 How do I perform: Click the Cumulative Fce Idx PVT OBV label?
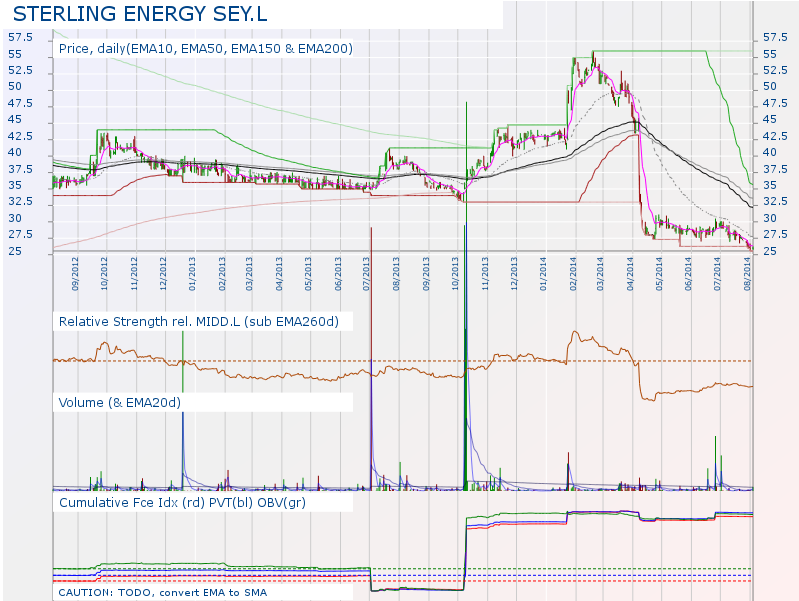click(x=182, y=503)
